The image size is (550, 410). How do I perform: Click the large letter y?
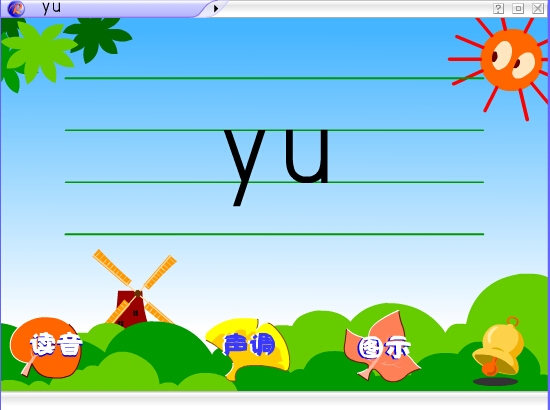coord(244,168)
